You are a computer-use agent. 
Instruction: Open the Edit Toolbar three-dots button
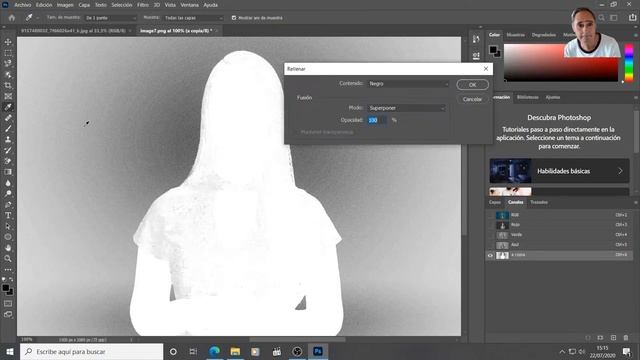click(x=8, y=269)
